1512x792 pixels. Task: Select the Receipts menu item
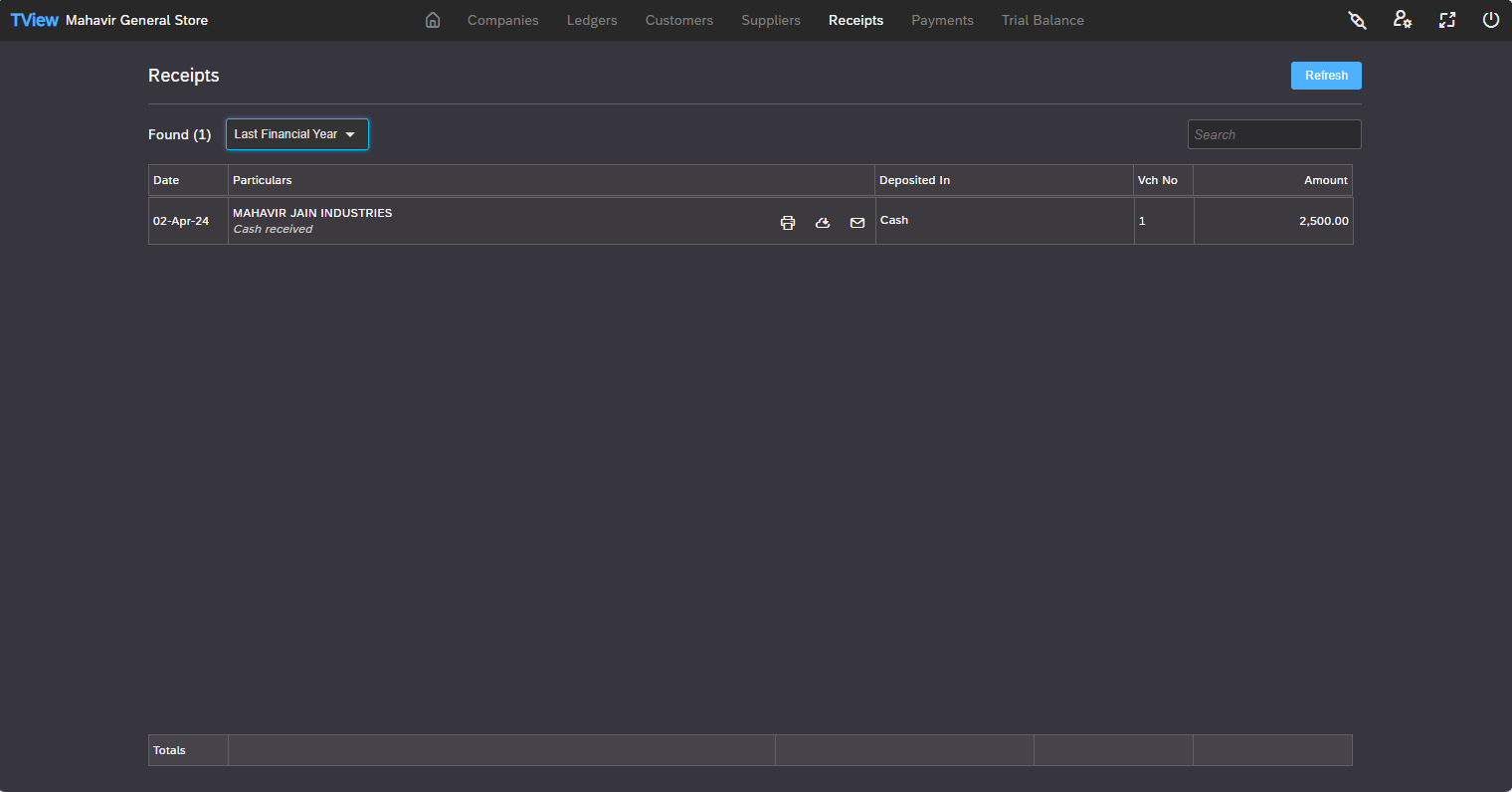855,20
